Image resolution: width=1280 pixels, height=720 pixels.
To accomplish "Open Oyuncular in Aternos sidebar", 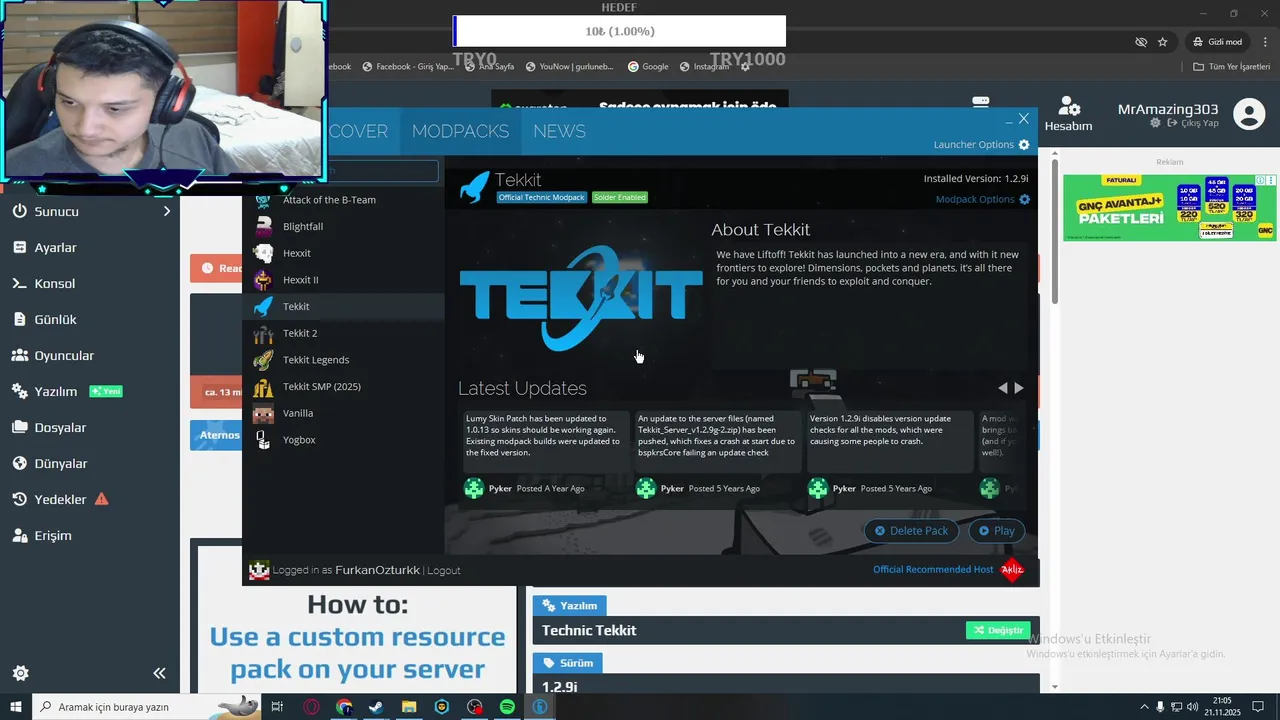I will point(64,355).
